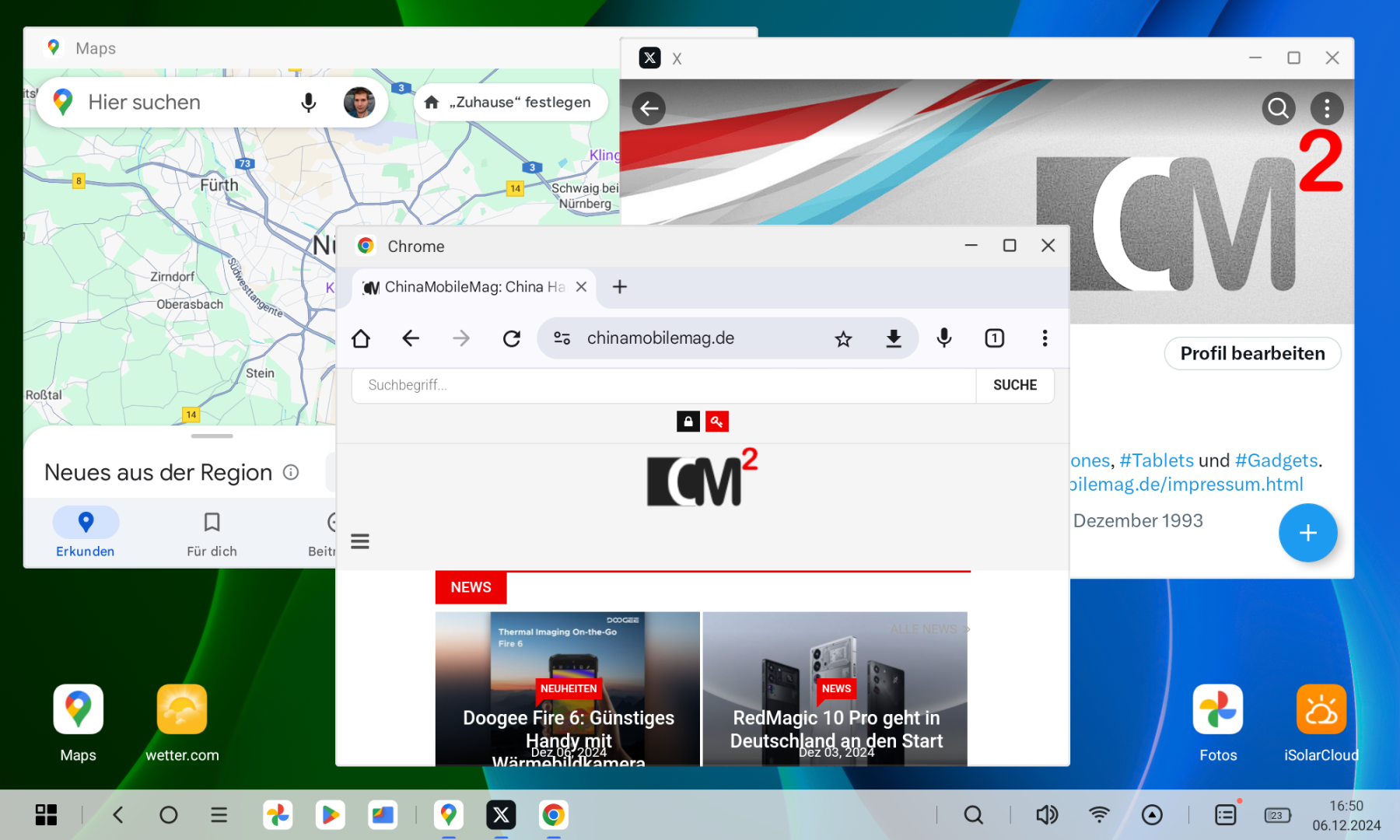This screenshot has width=1400, height=840.
Task: Open the website hamburger menu
Action: pos(359,541)
